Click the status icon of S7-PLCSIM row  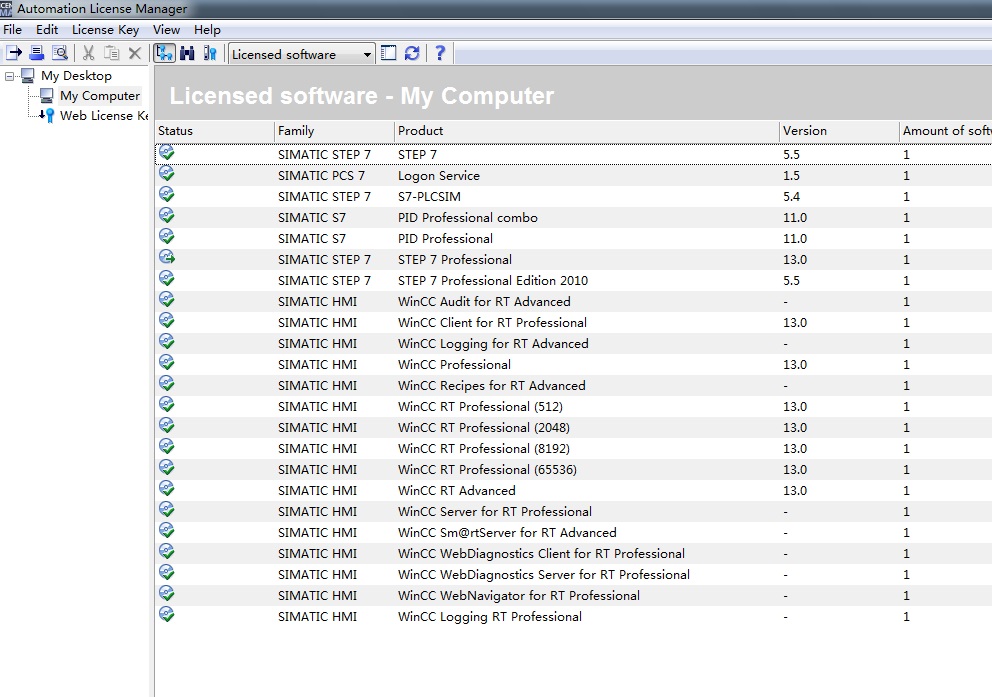click(x=166, y=195)
